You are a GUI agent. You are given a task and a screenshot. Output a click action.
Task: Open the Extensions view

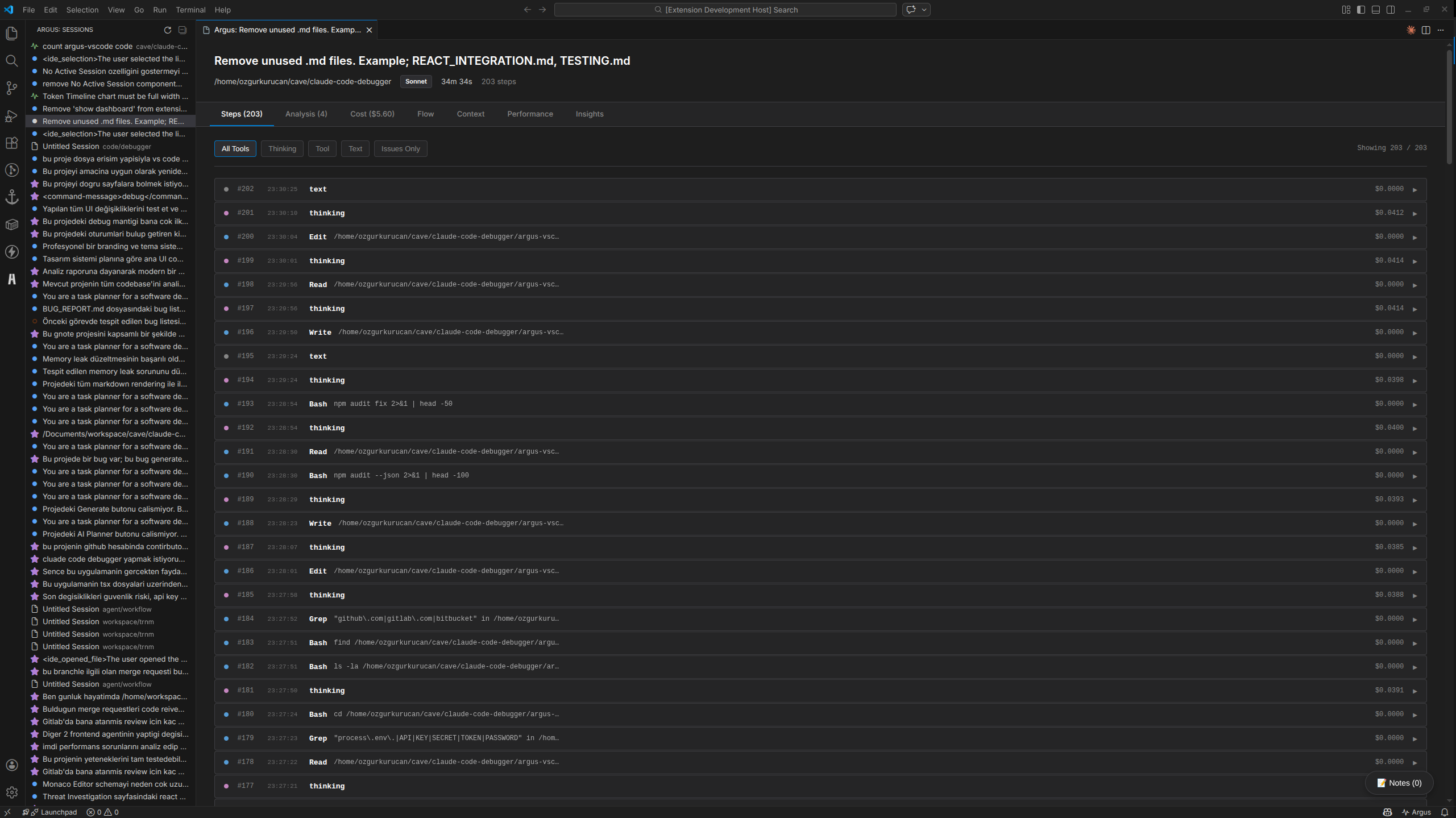coord(11,143)
